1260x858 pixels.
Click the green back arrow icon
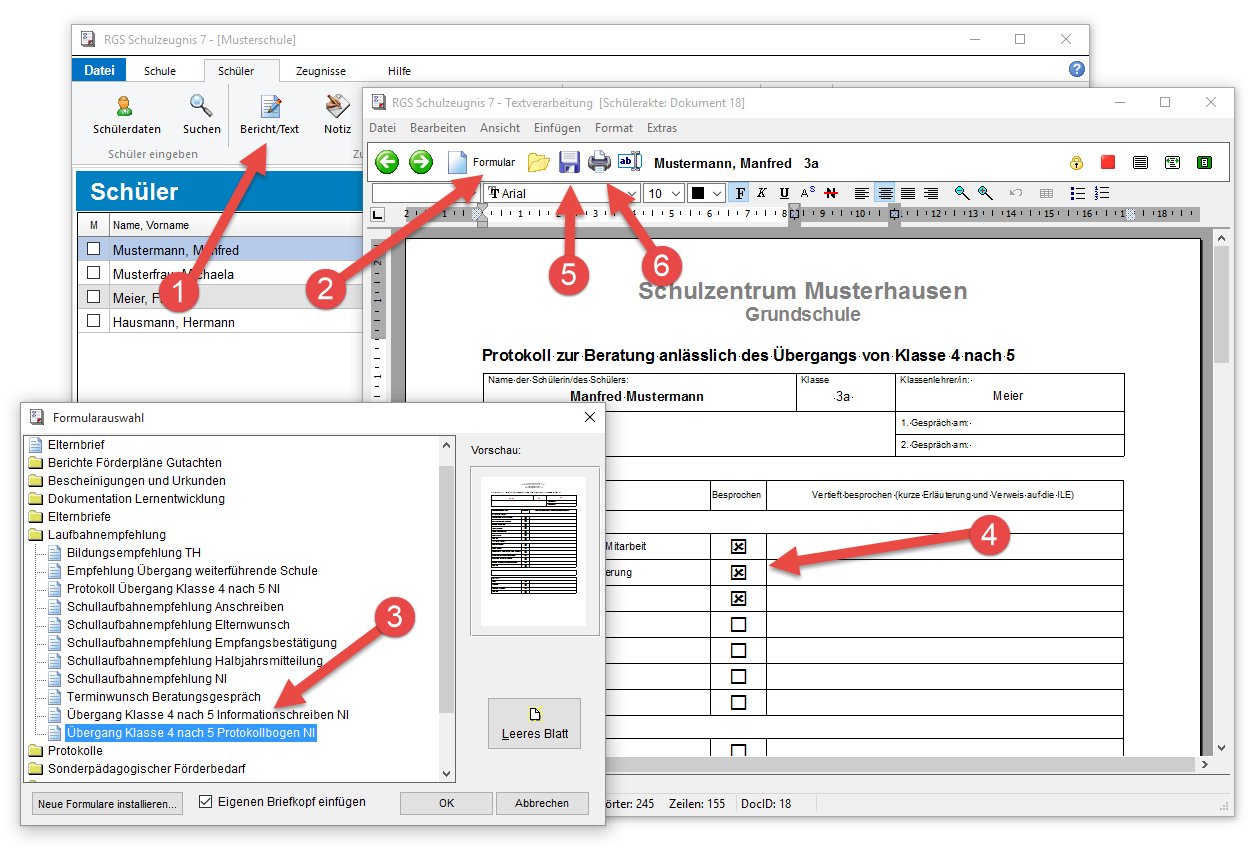(387, 162)
